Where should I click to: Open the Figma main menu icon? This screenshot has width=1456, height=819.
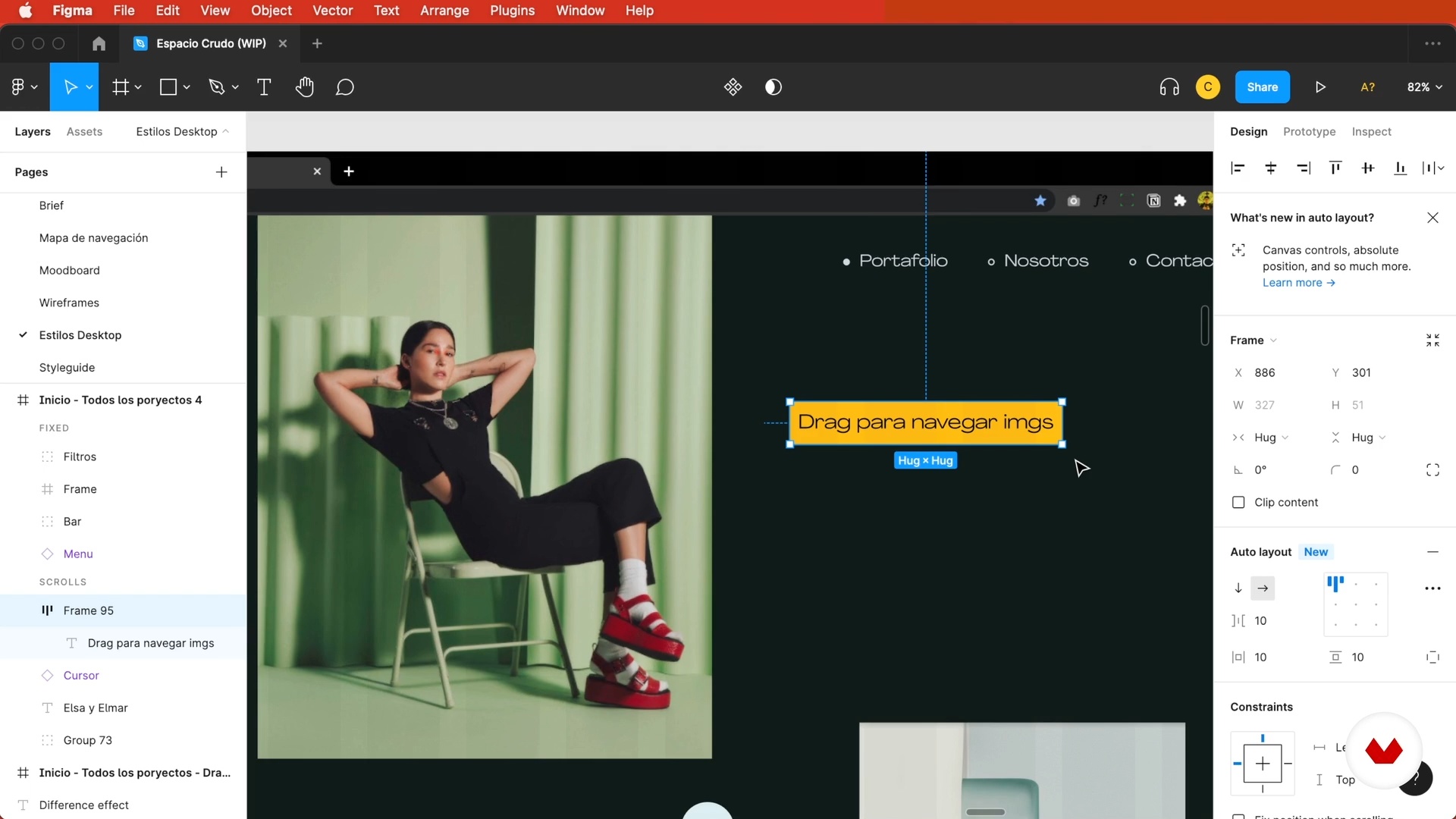click(18, 87)
